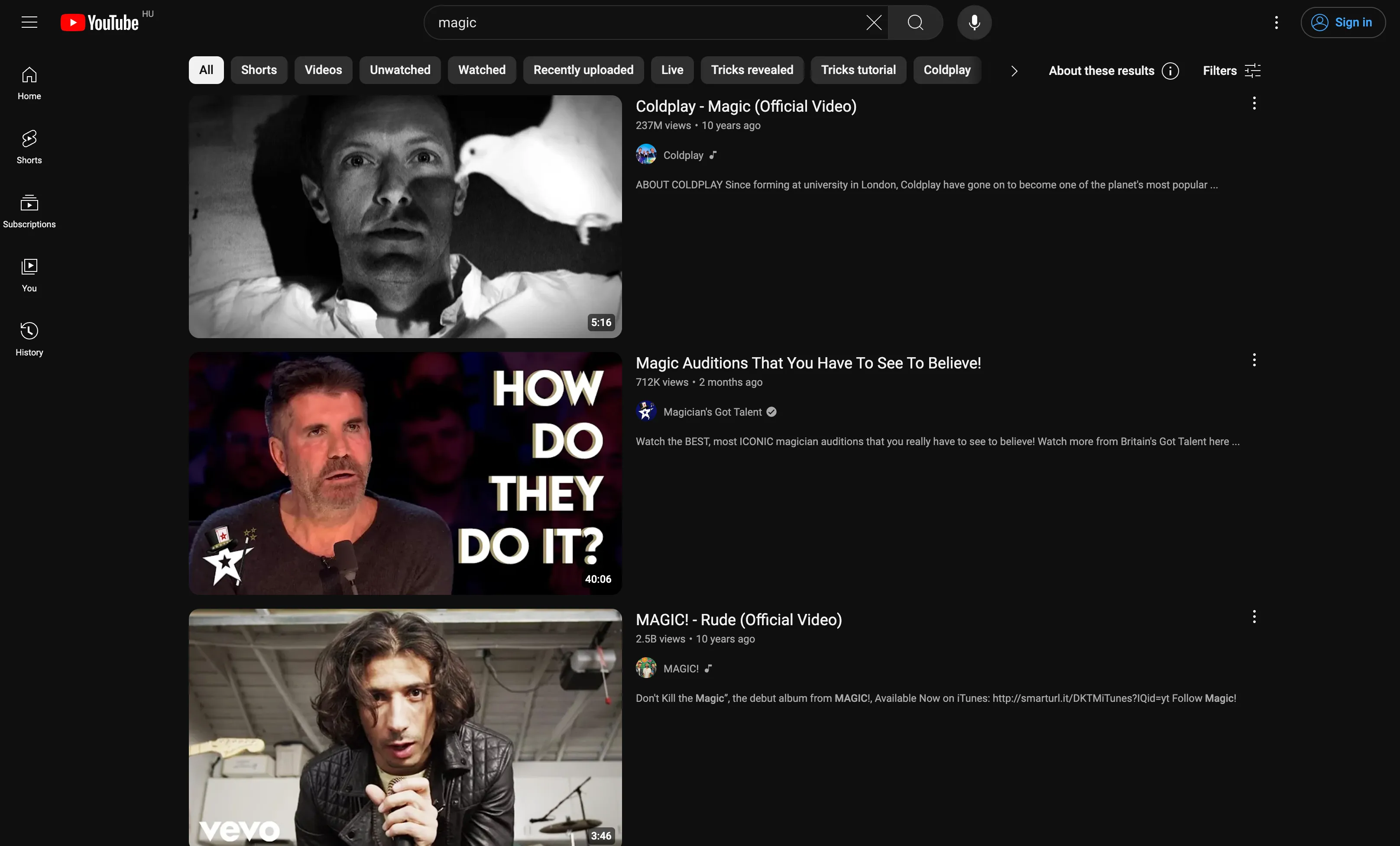1400x846 pixels.
Task: Select the Tricks tutorial chip
Action: click(858, 70)
